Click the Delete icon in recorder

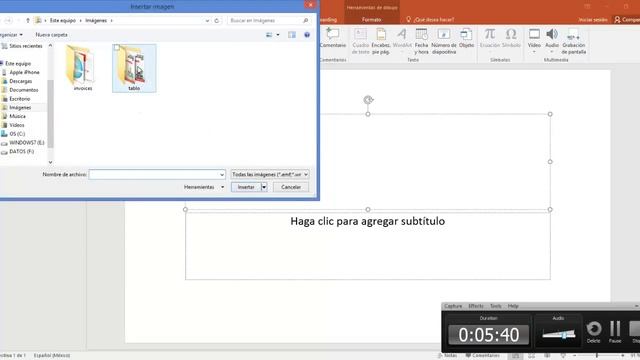point(594,329)
